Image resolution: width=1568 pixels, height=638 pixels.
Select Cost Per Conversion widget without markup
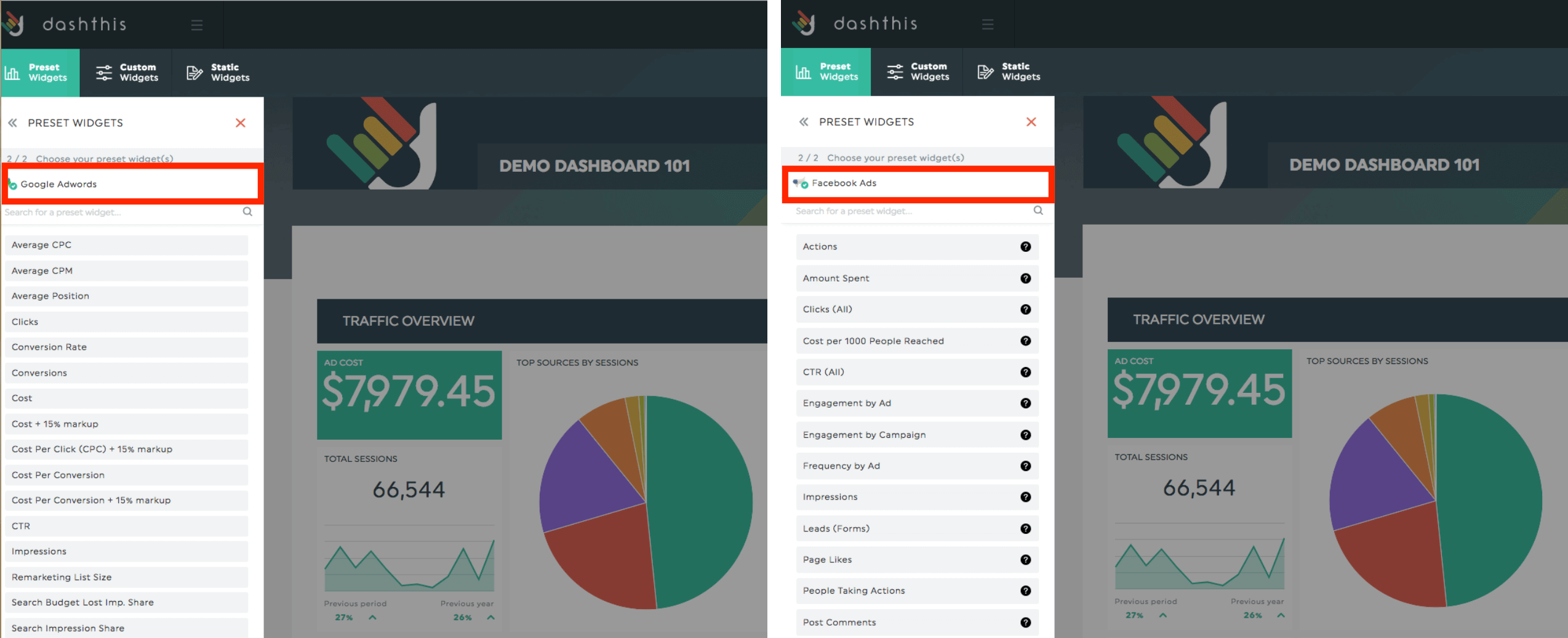click(127, 475)
